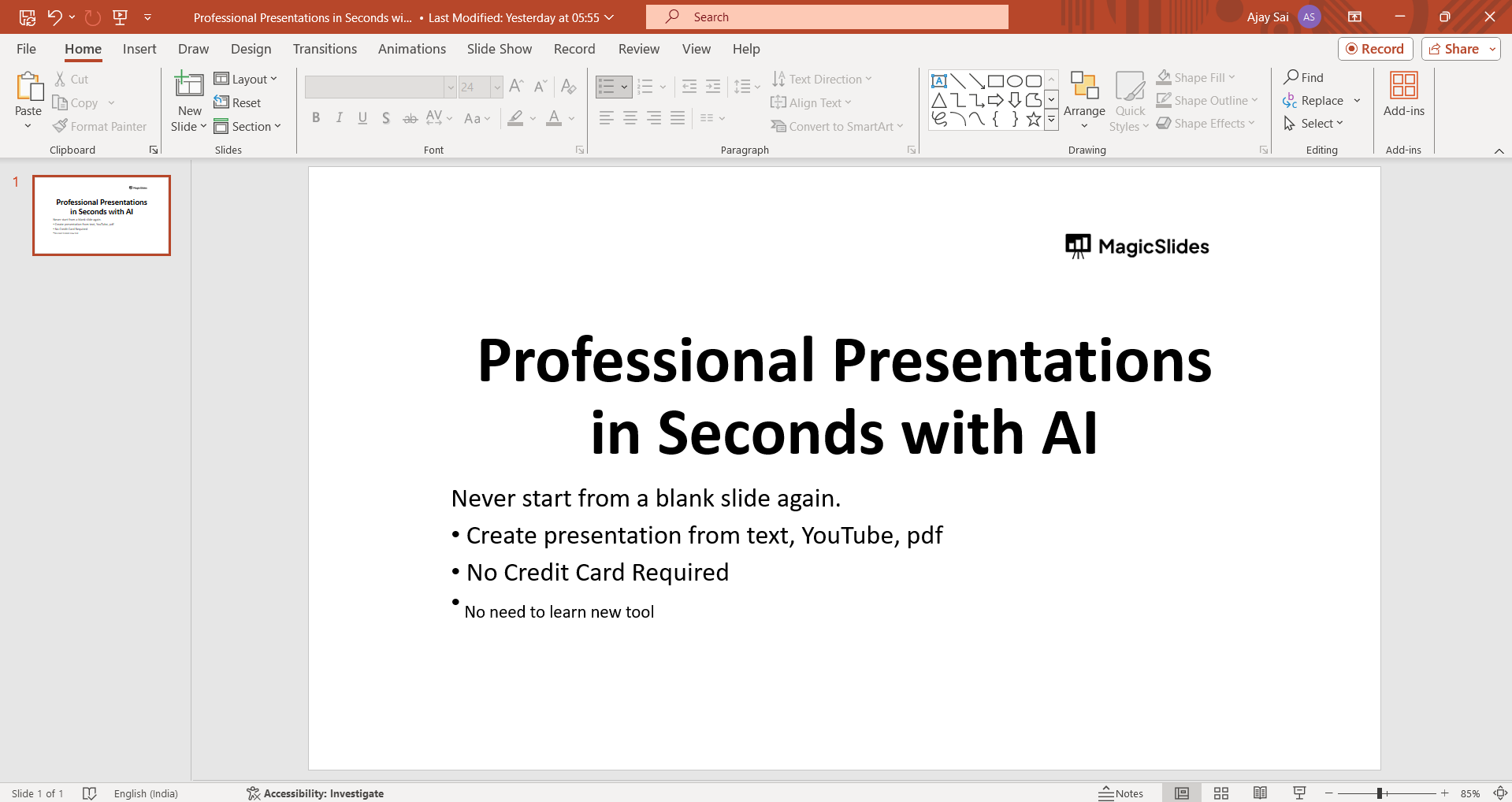Click the Paste clipboard icon
Screen dimensions: 1512x802
(x=28, y=87)
